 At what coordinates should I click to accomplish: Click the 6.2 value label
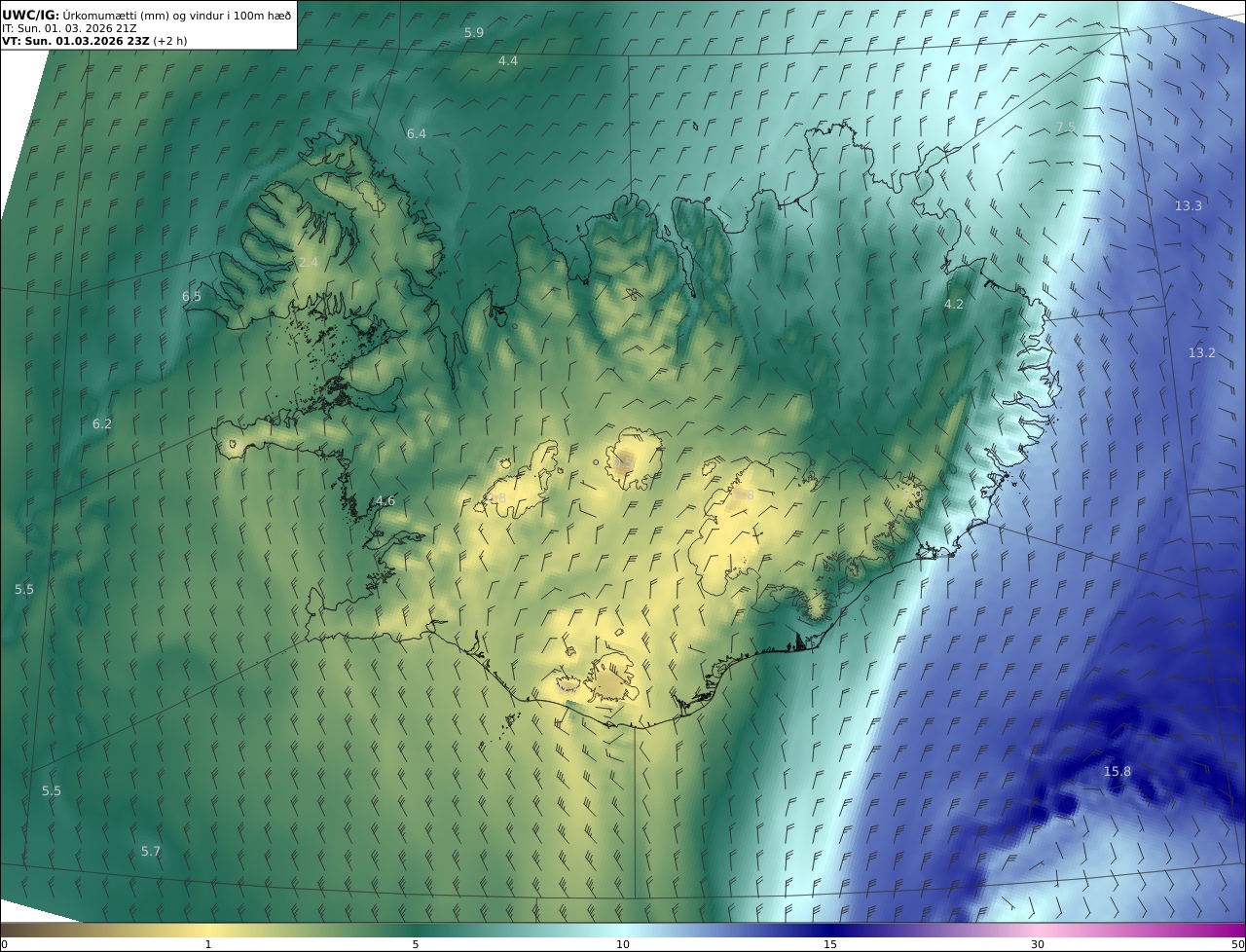coord(102,423)
